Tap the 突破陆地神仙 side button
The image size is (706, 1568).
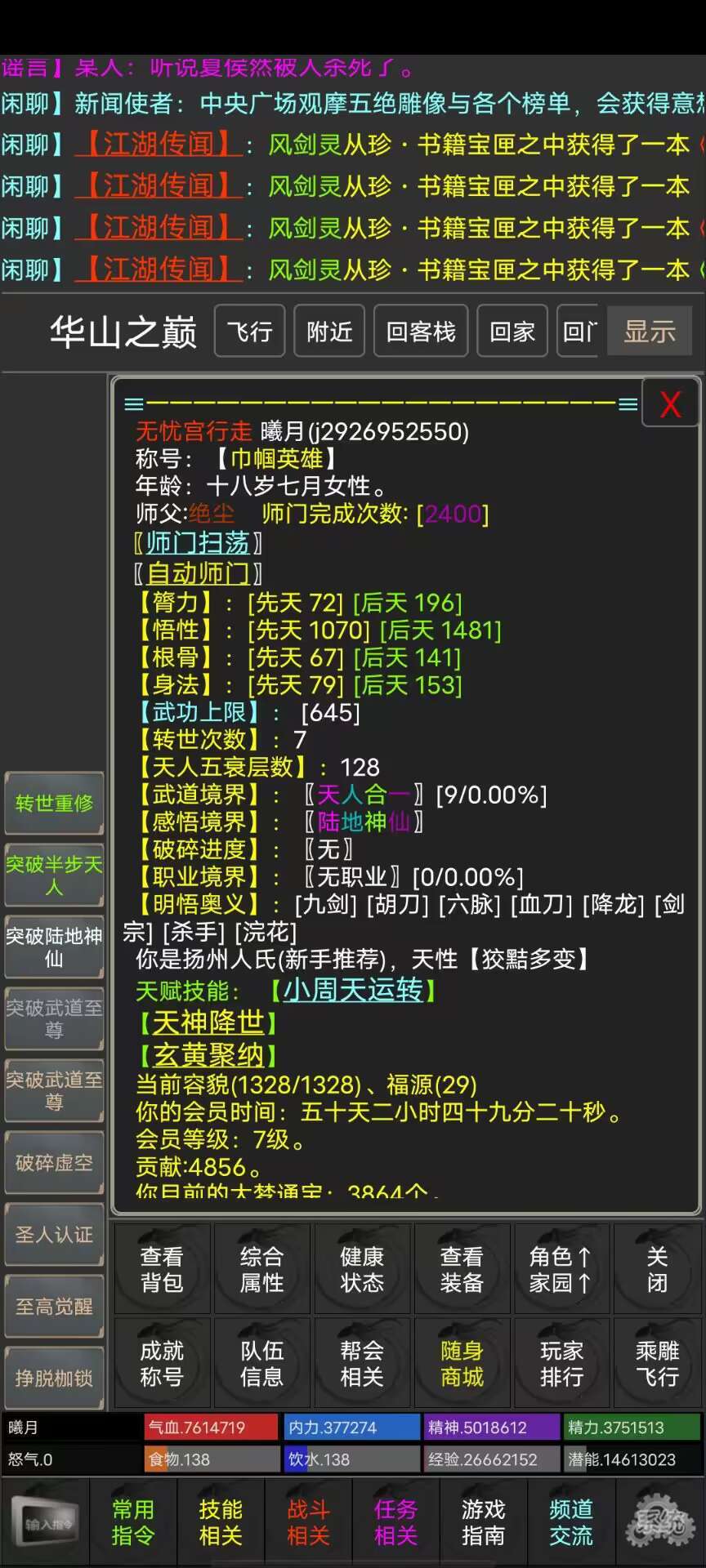click(54, 947)
